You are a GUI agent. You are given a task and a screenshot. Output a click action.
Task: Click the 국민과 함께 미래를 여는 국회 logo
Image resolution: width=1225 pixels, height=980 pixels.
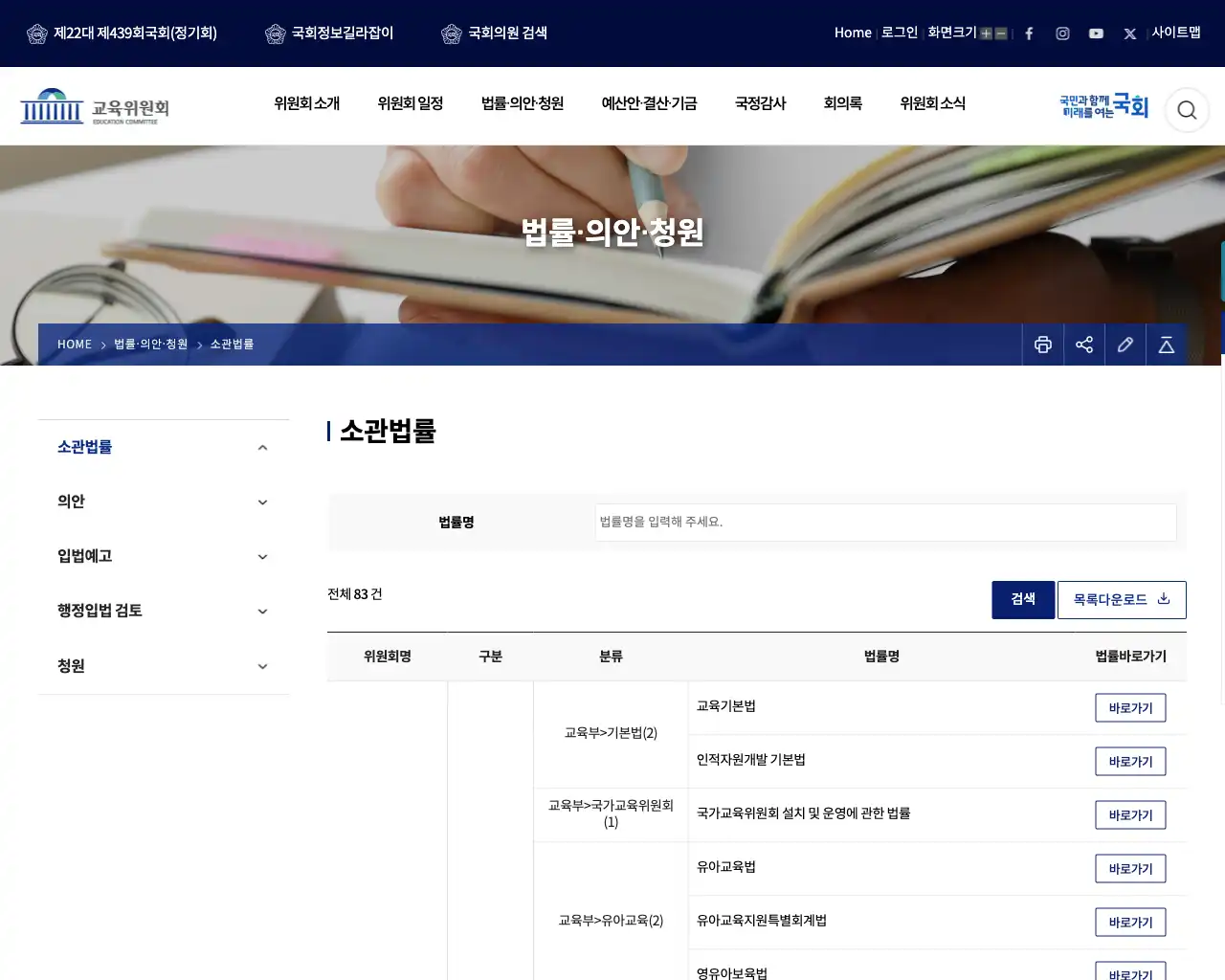pyautogui.click(x=1104, y=106)
